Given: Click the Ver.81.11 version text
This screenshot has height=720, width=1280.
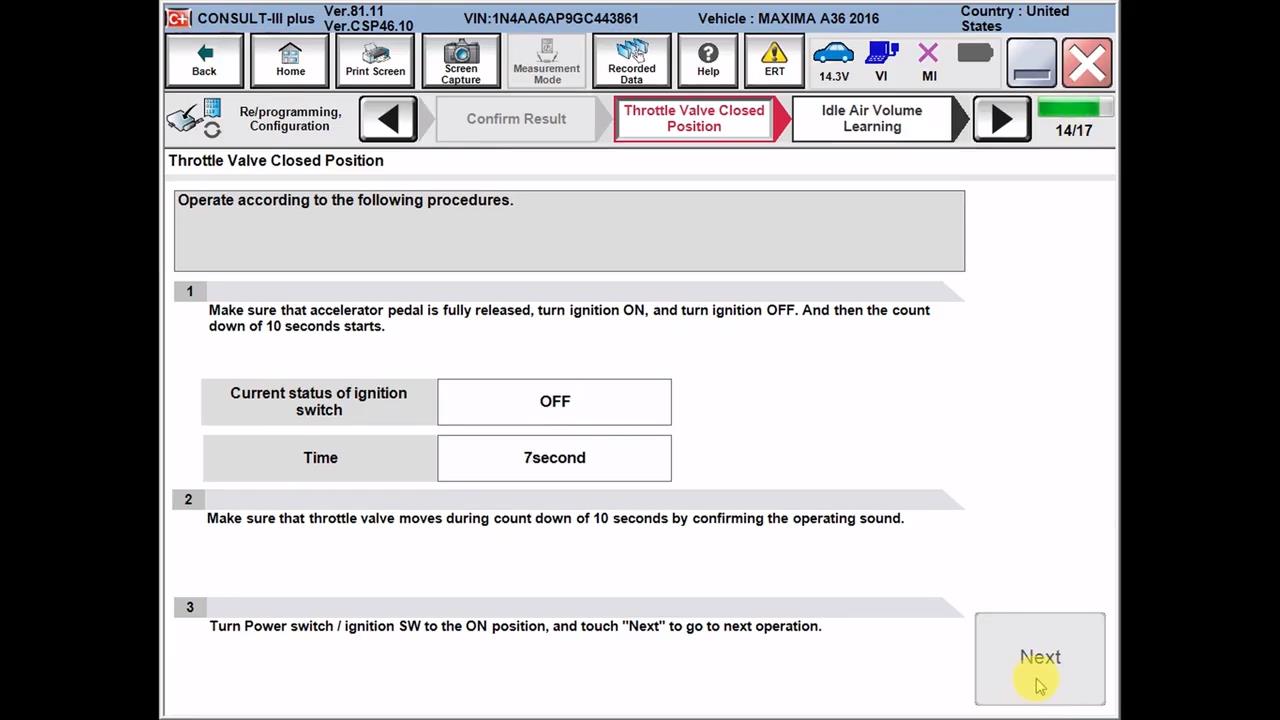Looking at the screenshot, I should 354,11.
